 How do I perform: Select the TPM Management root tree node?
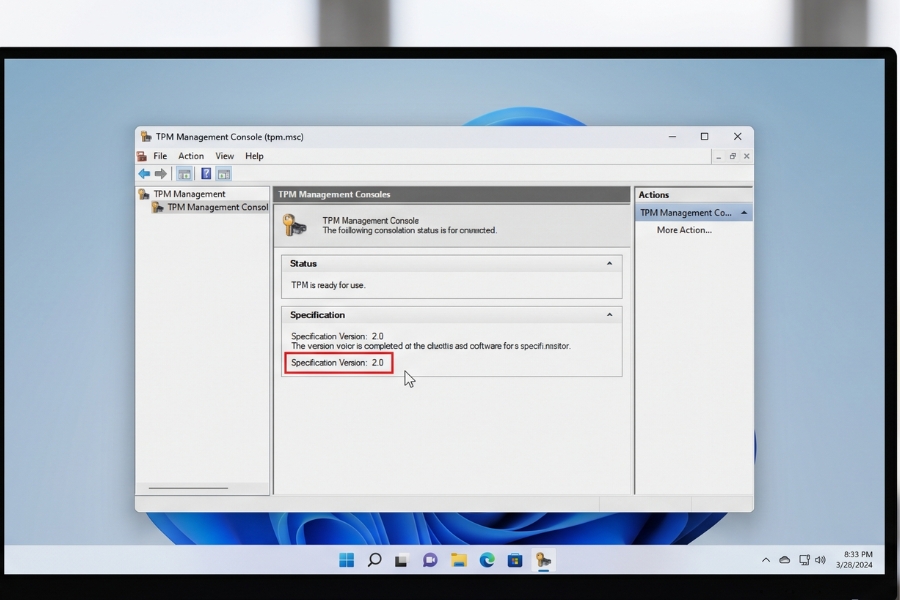[189, 194]
